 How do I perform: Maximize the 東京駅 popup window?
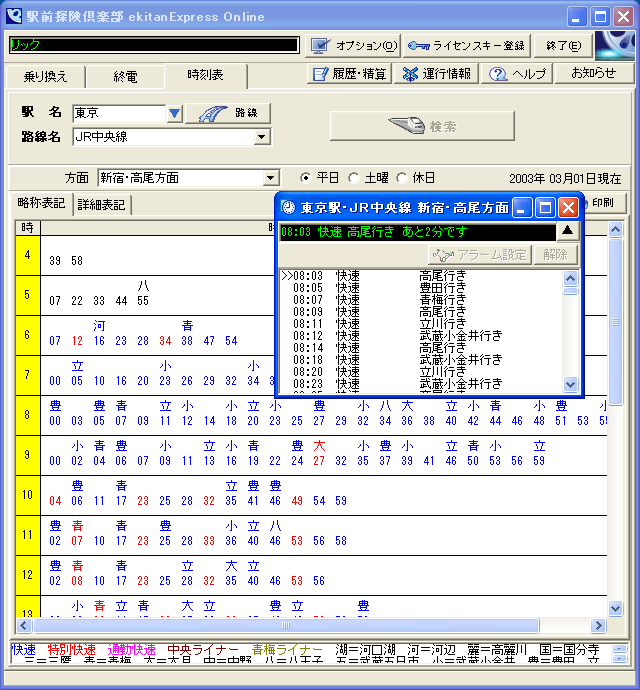tap(545, 207)
